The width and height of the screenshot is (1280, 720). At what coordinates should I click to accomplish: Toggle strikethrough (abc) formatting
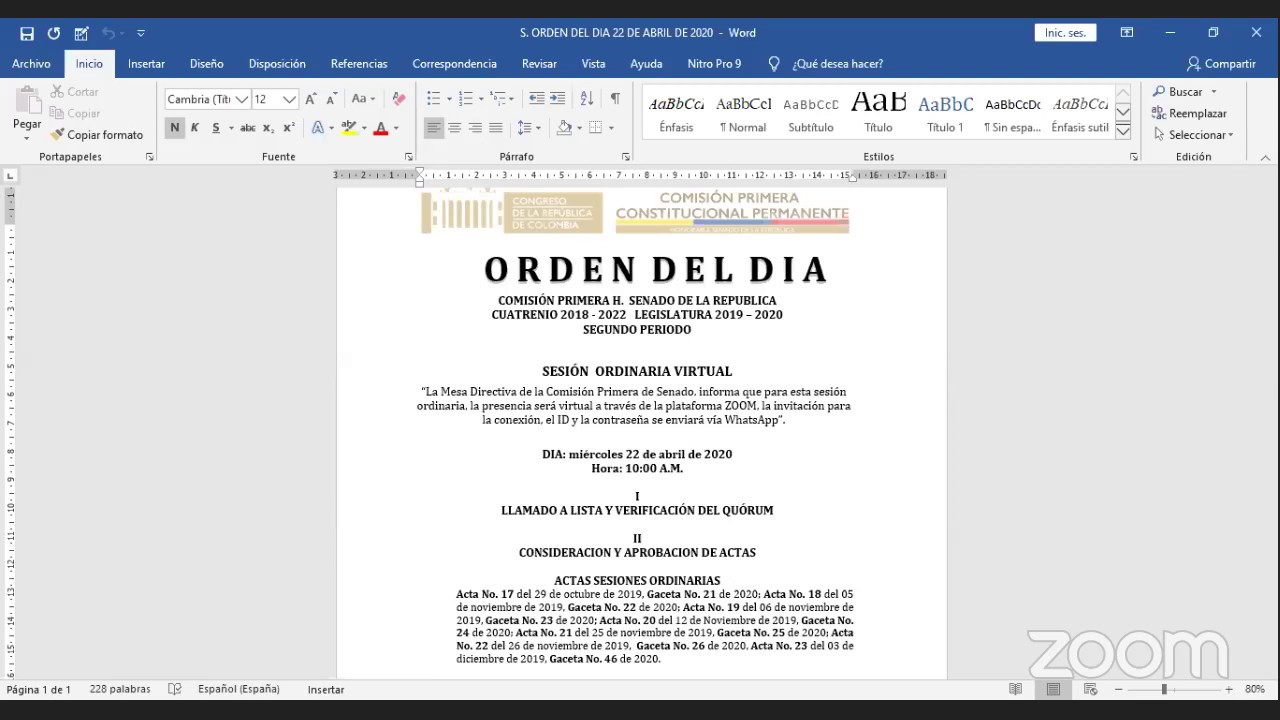click(x=247, y=128)
